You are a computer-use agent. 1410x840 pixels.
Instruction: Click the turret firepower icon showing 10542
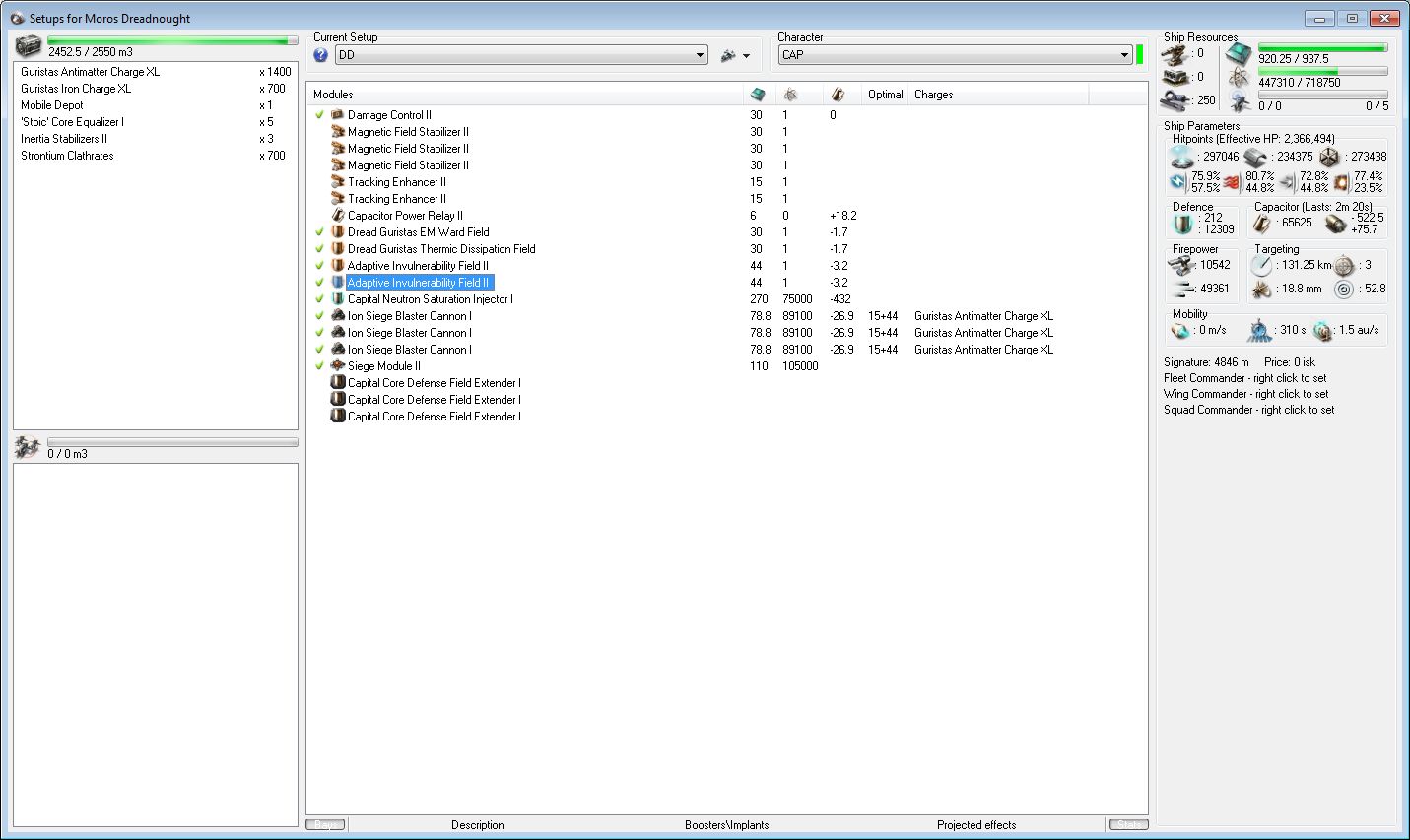pos(1181,265)
